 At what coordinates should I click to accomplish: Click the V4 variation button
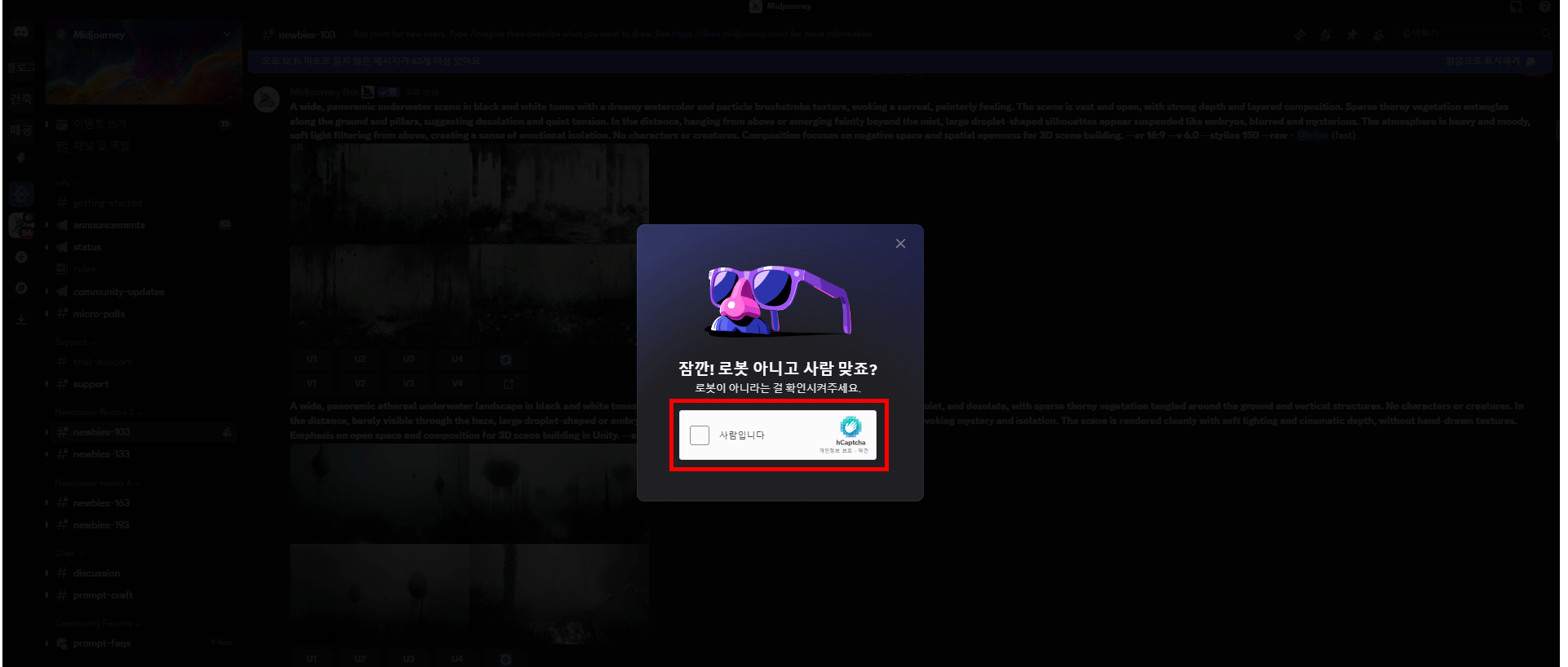click(x=457, y=383)
